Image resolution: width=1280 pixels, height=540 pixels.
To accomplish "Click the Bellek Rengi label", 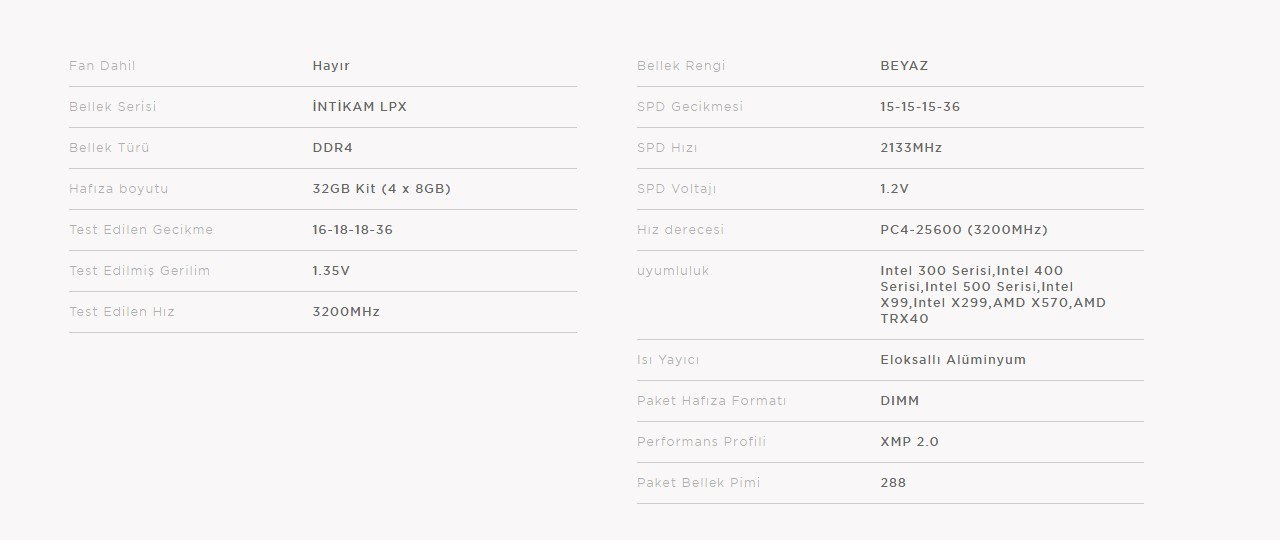I will click(681, 66).
